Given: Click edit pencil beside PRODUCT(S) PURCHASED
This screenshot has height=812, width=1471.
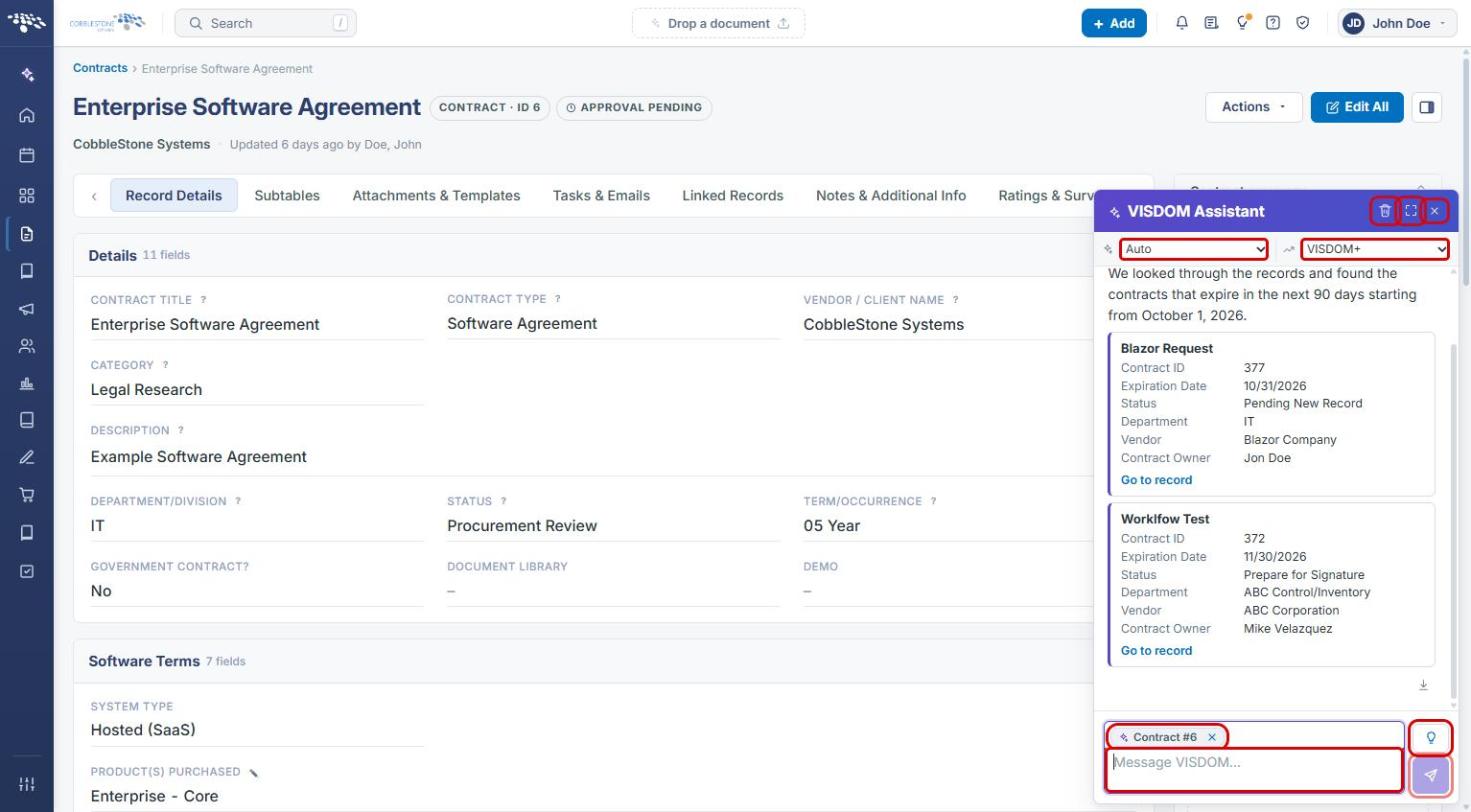Looking at the screenshot, I should click(254, 772).
